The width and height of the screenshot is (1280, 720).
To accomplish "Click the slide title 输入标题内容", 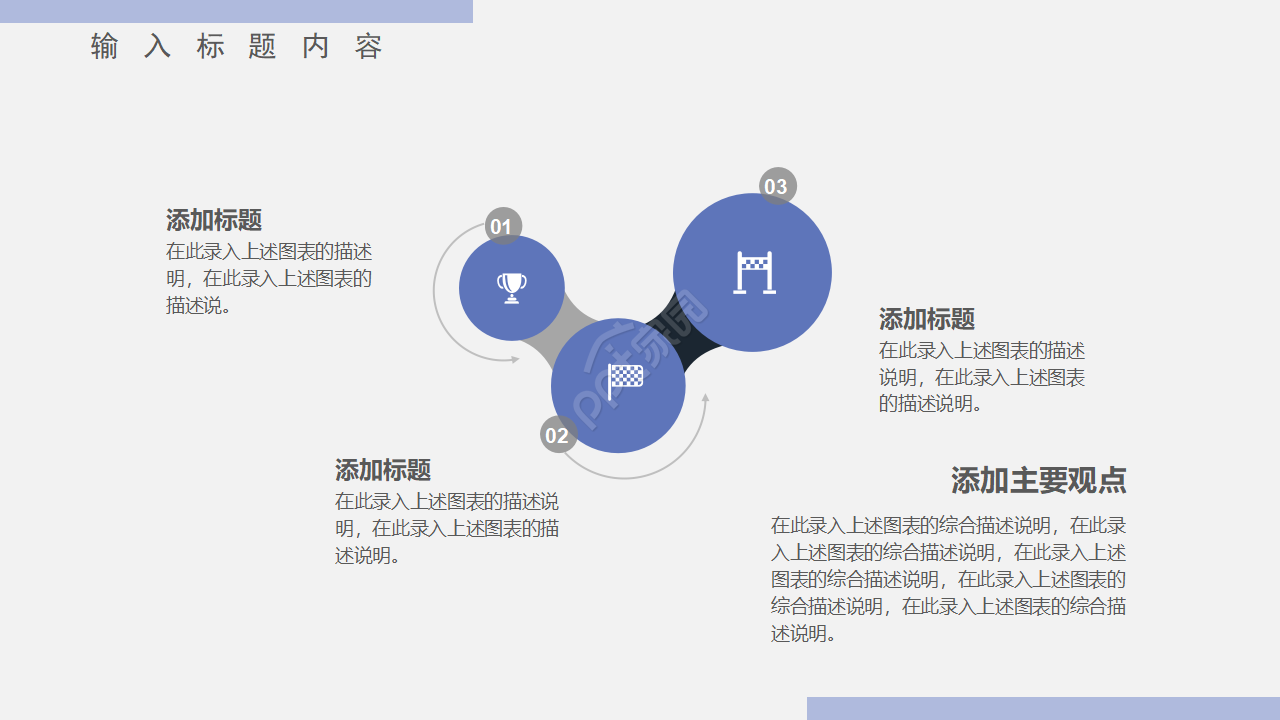I will [x=236, y=46].
